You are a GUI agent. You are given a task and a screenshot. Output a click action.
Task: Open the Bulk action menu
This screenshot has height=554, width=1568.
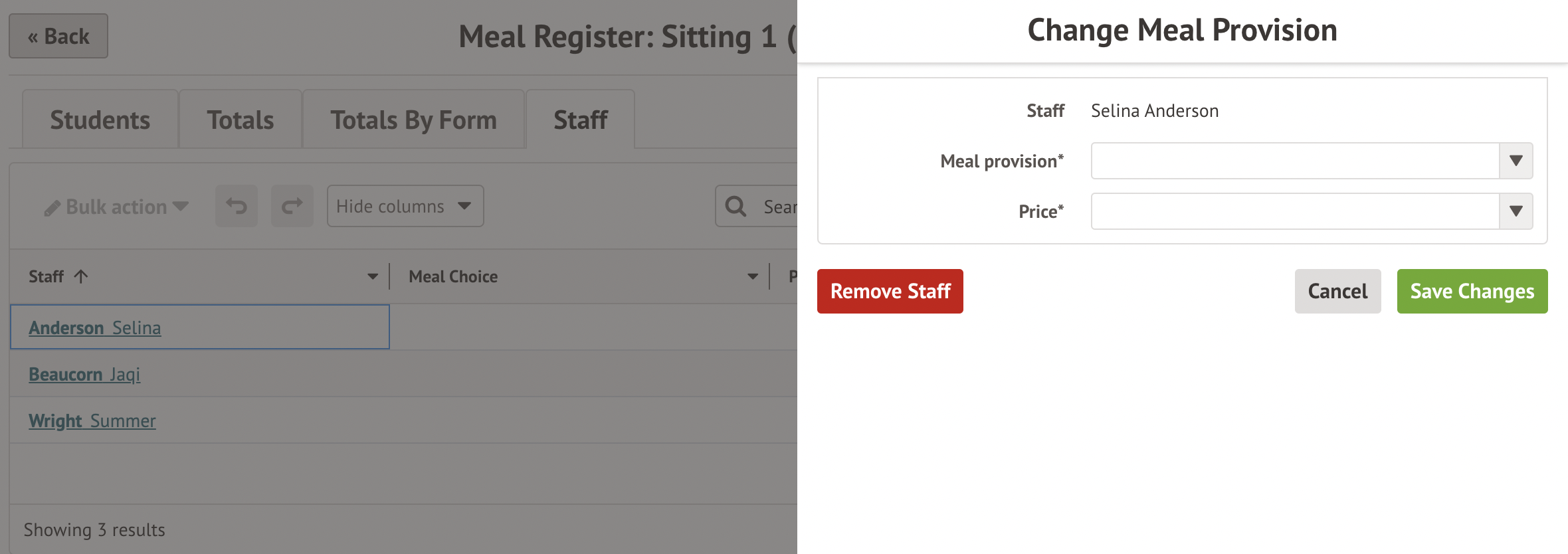(116, 207)
